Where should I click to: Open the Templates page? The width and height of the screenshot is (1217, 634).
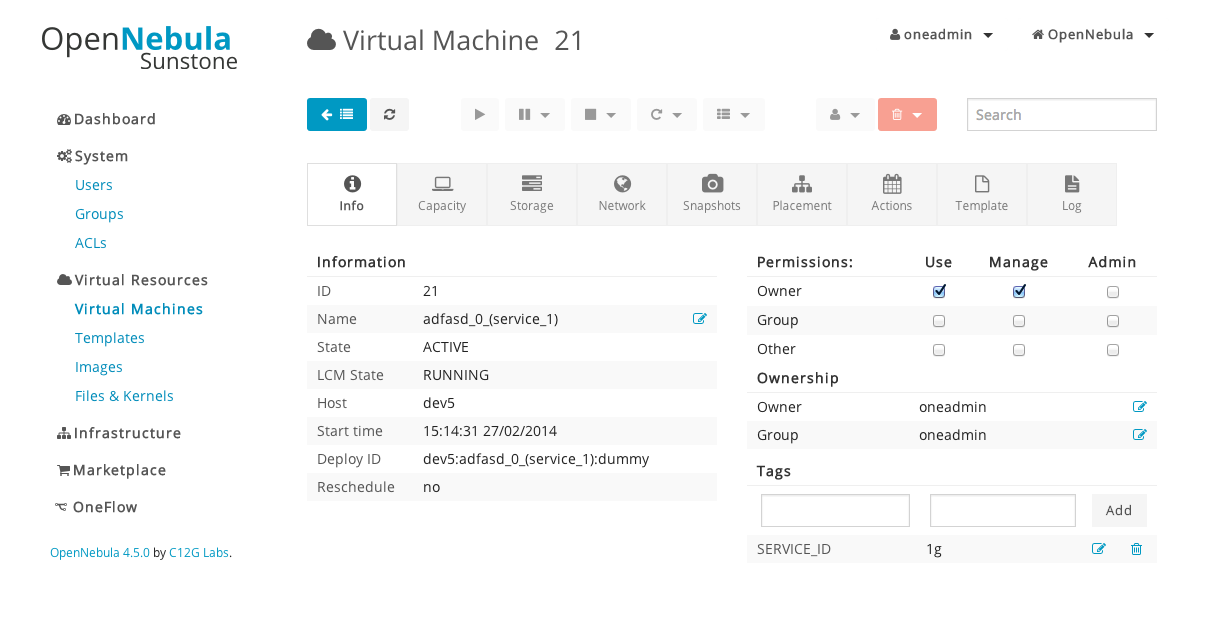[x=110, y=338]
